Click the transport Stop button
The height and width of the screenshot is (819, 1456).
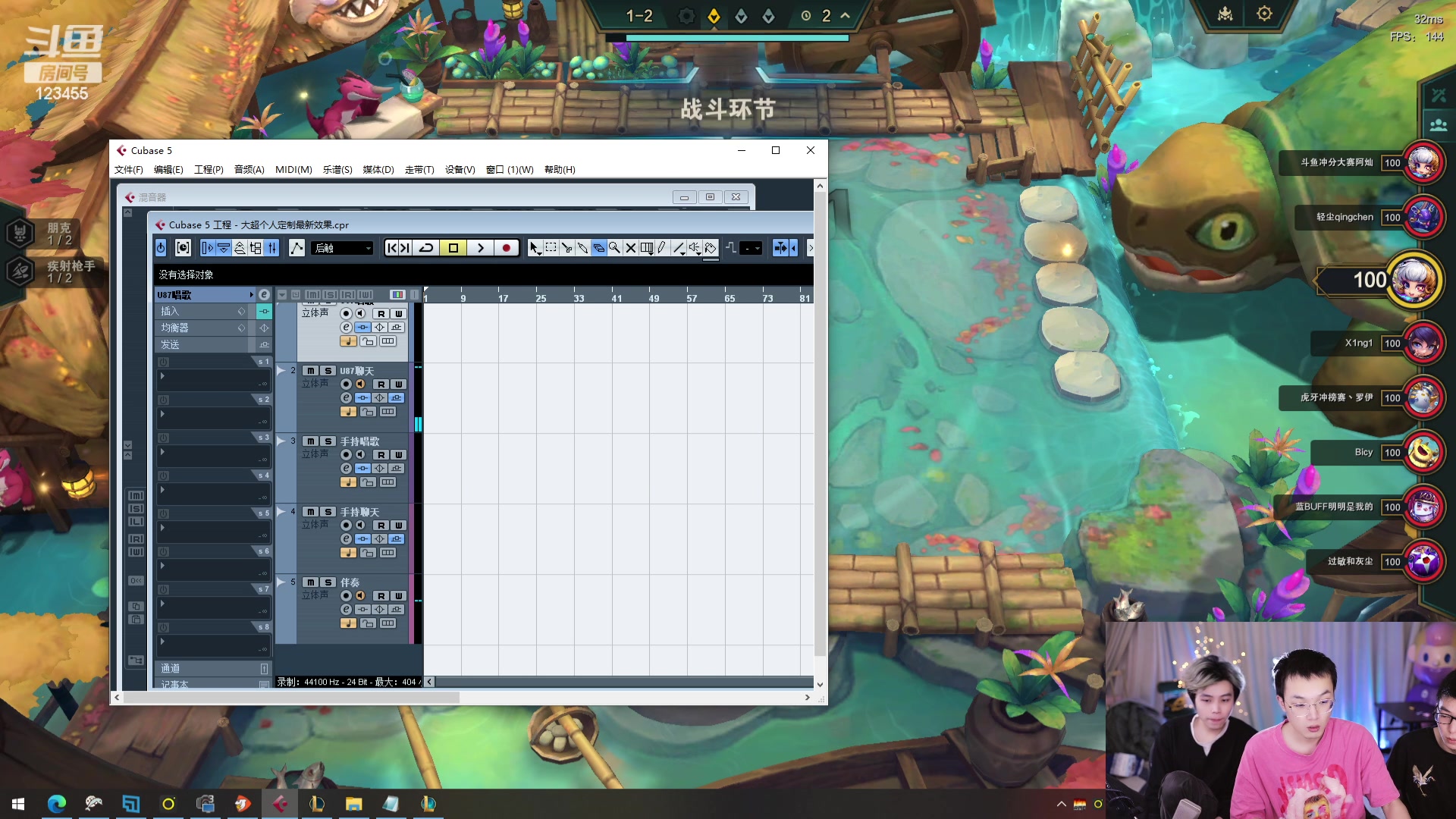pos(453,248)
